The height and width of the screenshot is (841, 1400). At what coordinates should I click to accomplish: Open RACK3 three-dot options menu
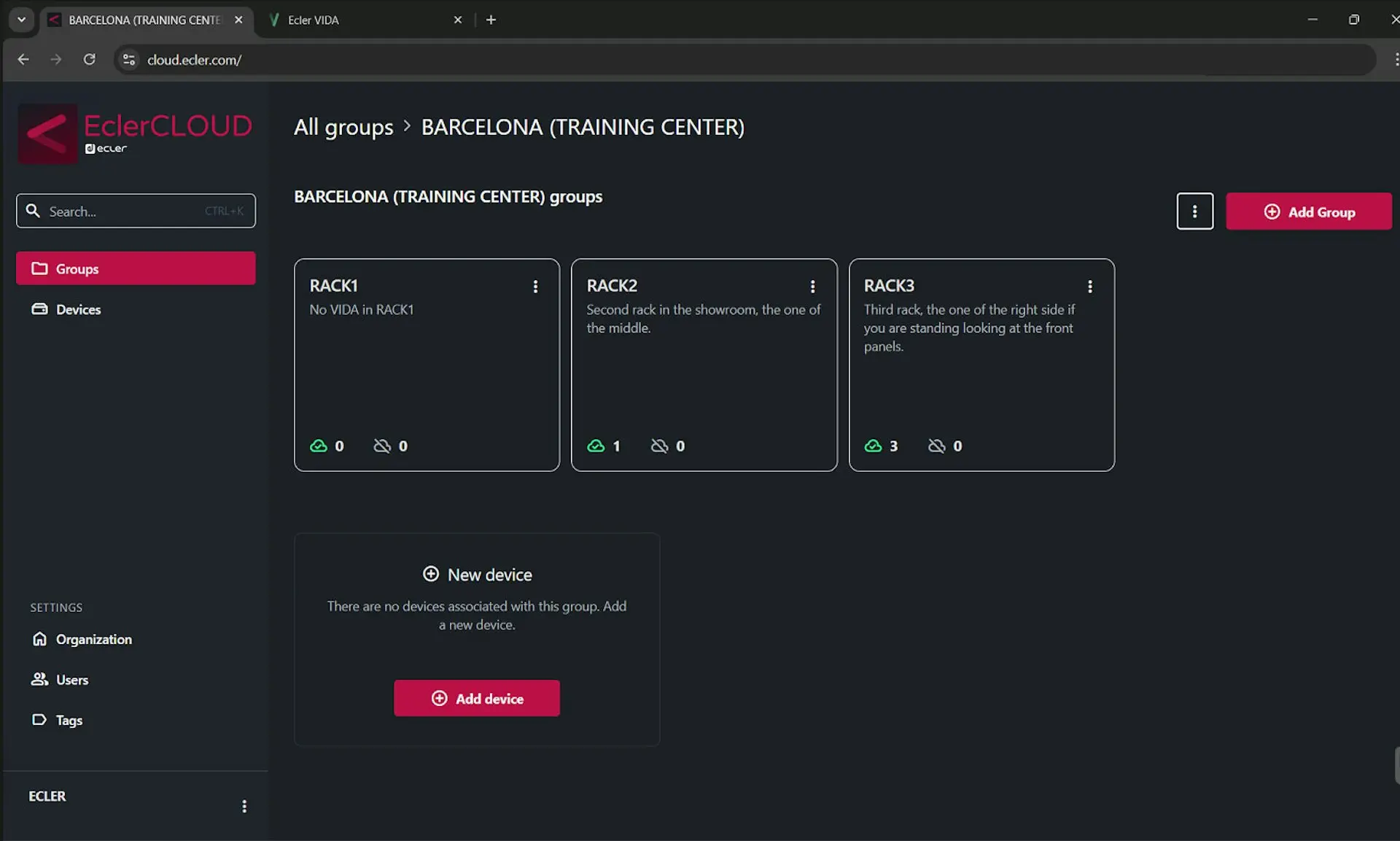click(1089, 287)
